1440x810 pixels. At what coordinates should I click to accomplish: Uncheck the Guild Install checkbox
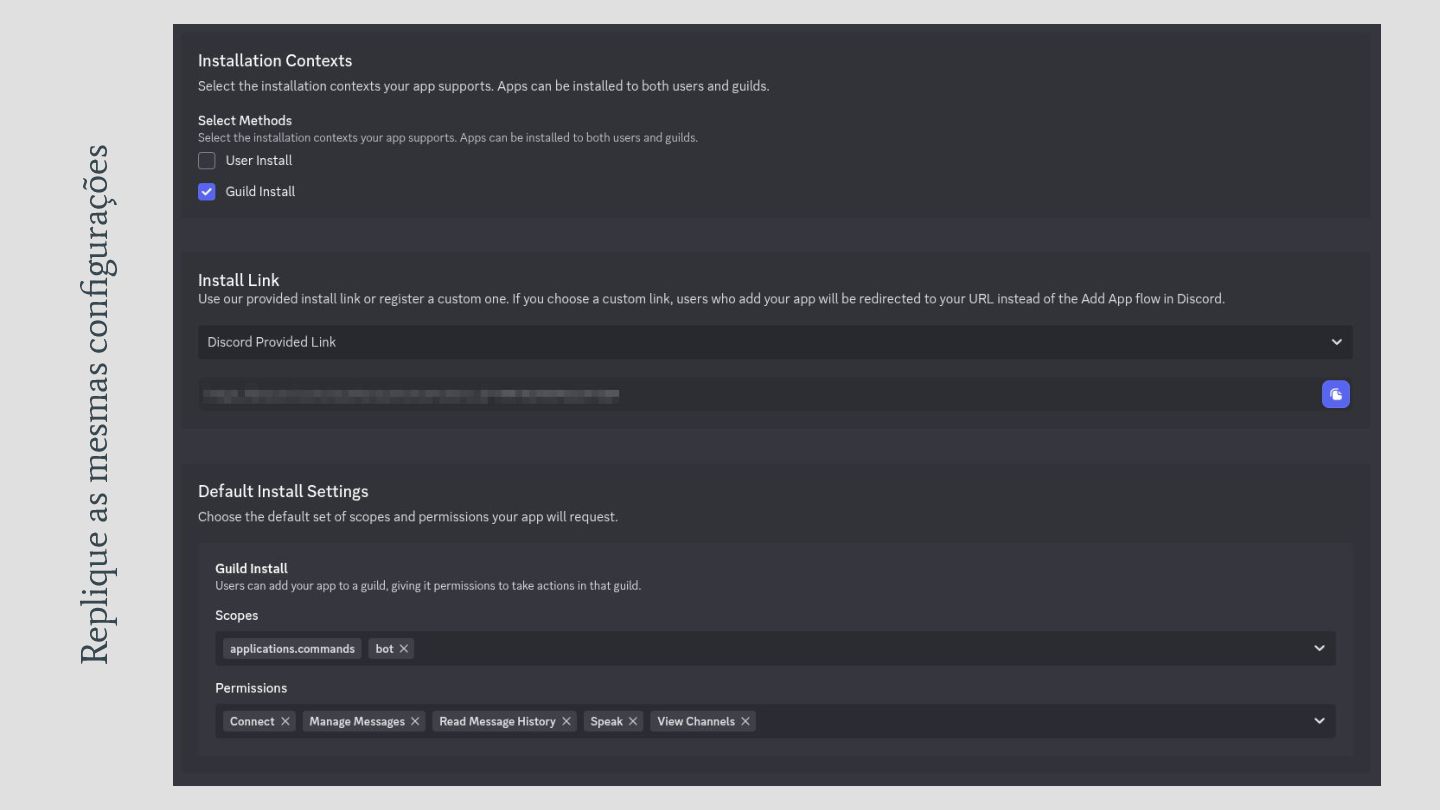click(207, 192)
